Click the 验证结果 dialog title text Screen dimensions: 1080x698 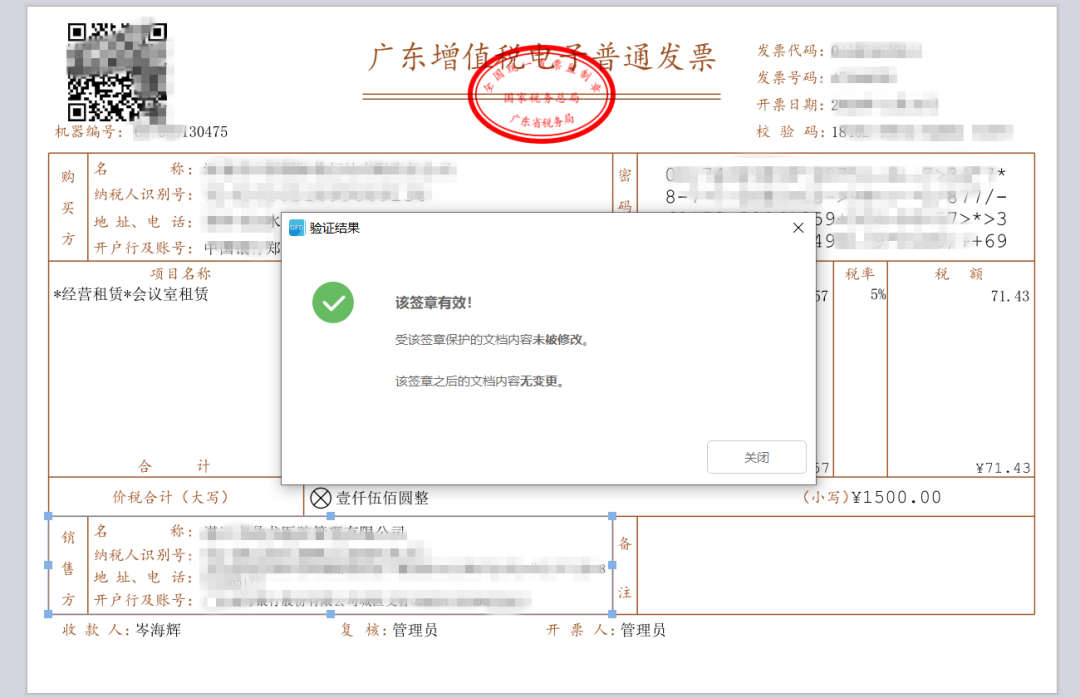[x=335, y=228]
